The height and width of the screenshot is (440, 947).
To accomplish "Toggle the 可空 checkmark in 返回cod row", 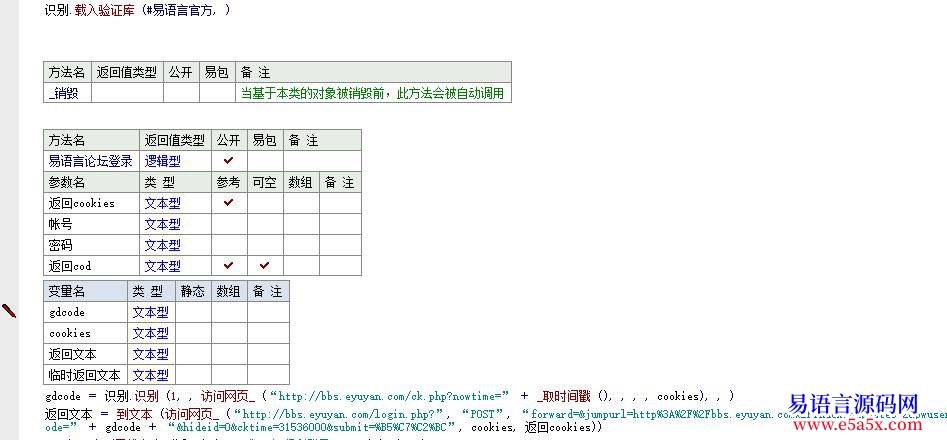I will pyautogui.click(x=264, y=265).
